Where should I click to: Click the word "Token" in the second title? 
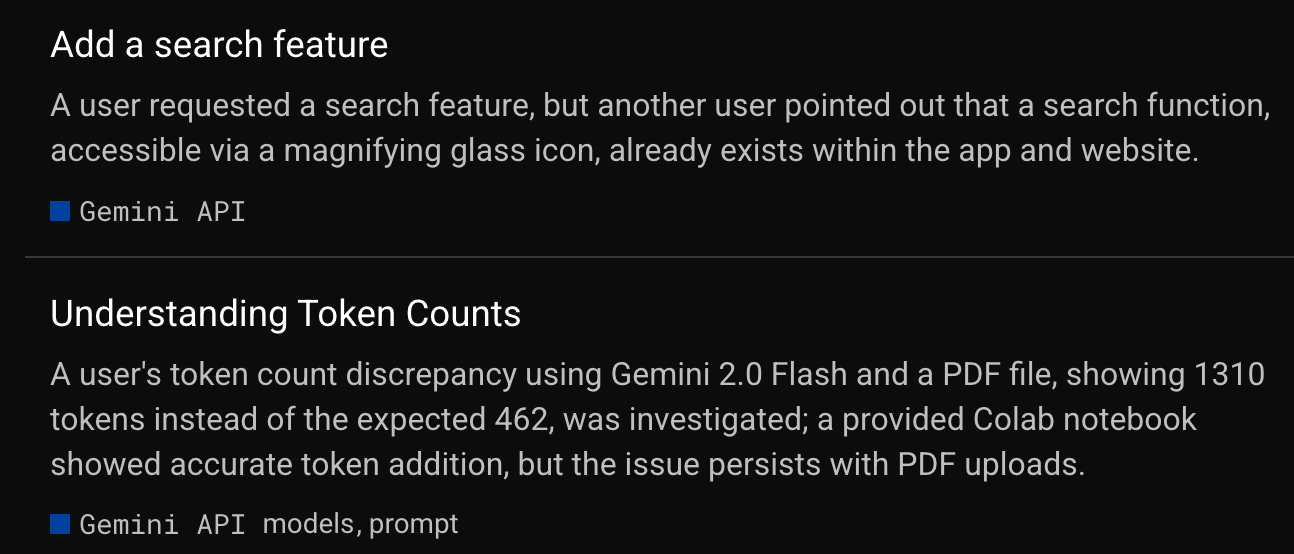point(346,314)
